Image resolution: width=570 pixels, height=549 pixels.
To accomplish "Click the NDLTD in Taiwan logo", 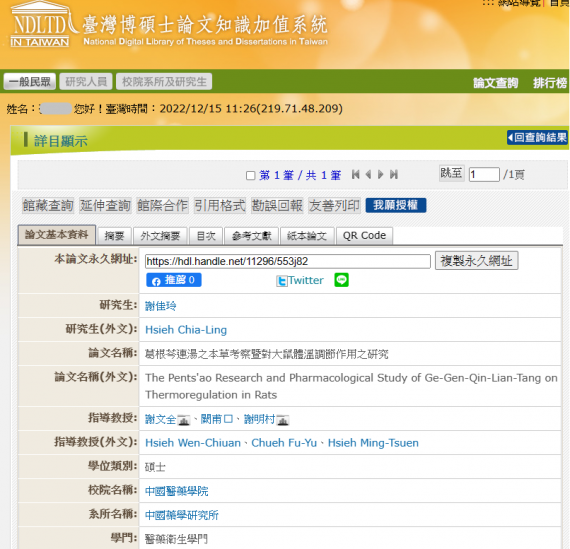I will (40, 25).
